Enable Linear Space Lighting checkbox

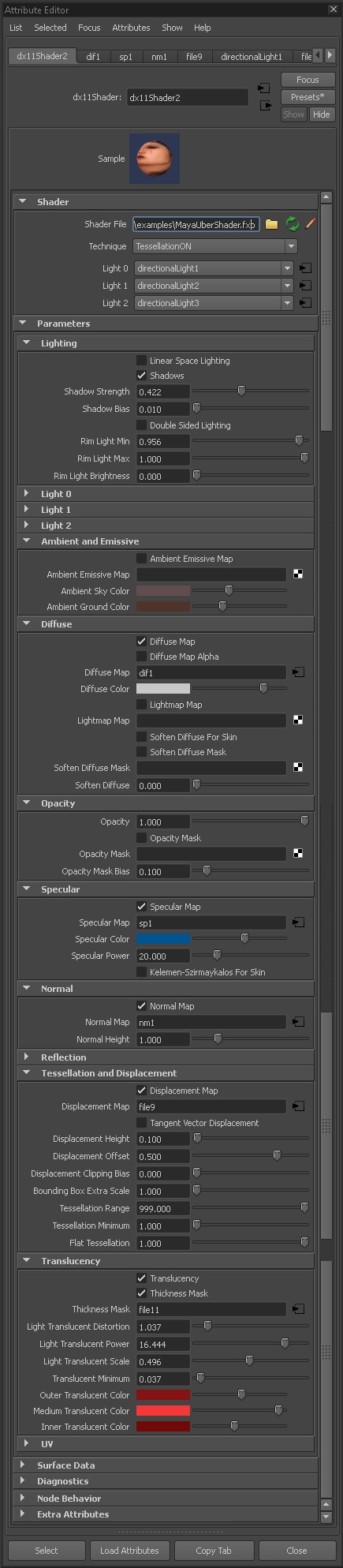(142, 361)
